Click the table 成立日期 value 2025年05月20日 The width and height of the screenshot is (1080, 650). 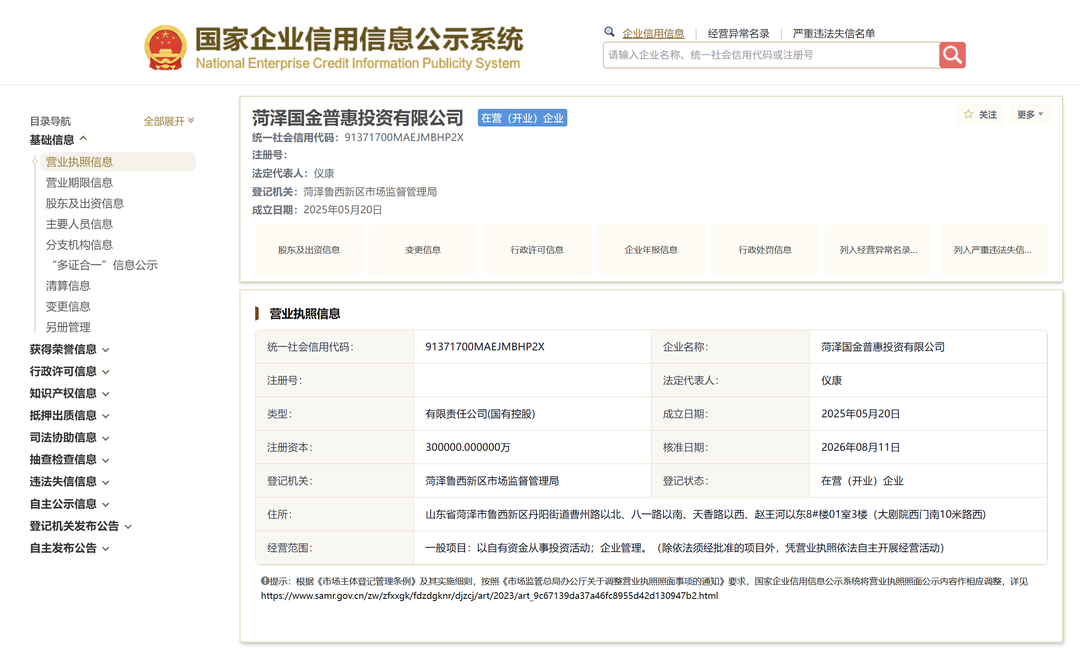click(860, 414)
